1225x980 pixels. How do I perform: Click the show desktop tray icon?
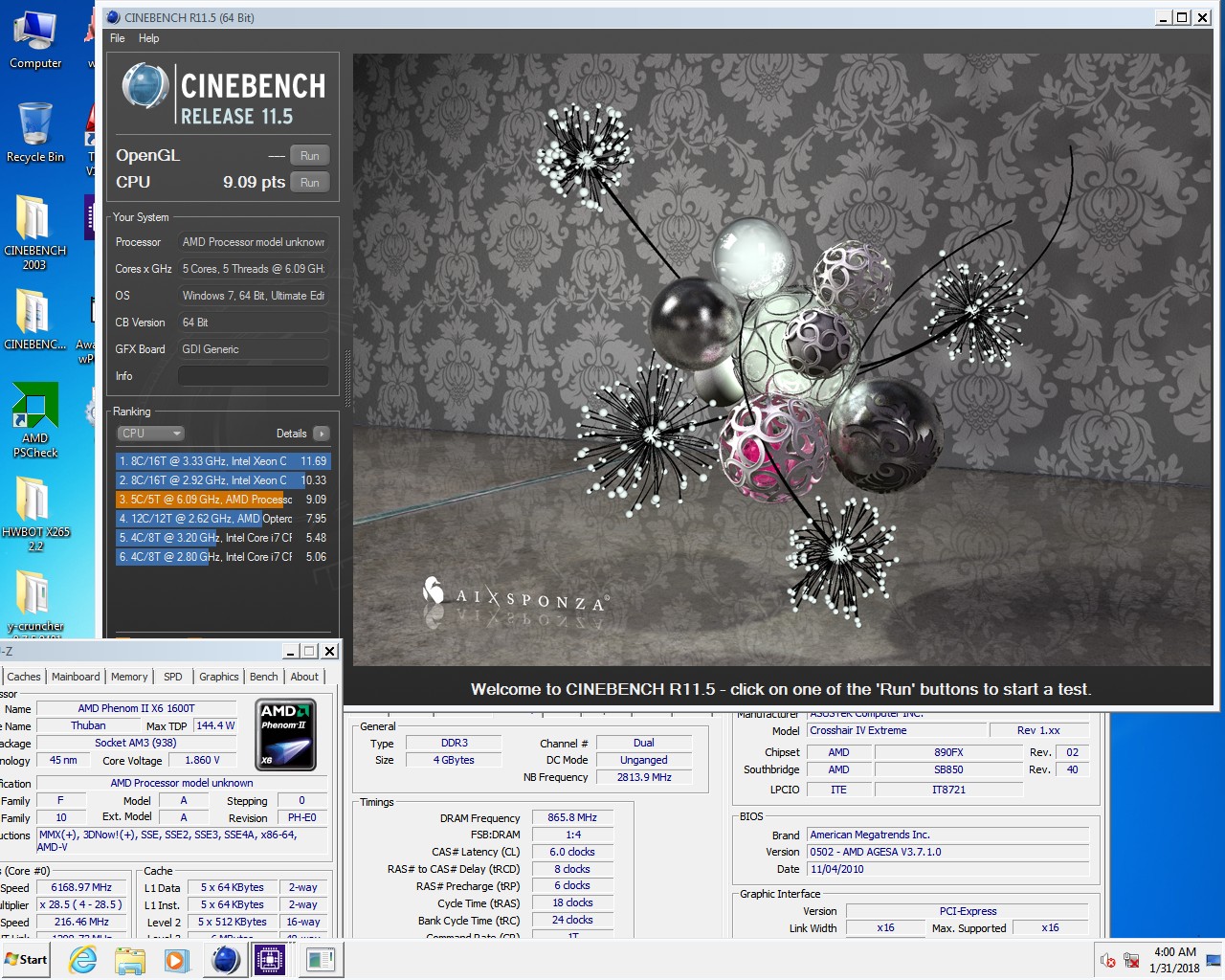point(1214,960)
